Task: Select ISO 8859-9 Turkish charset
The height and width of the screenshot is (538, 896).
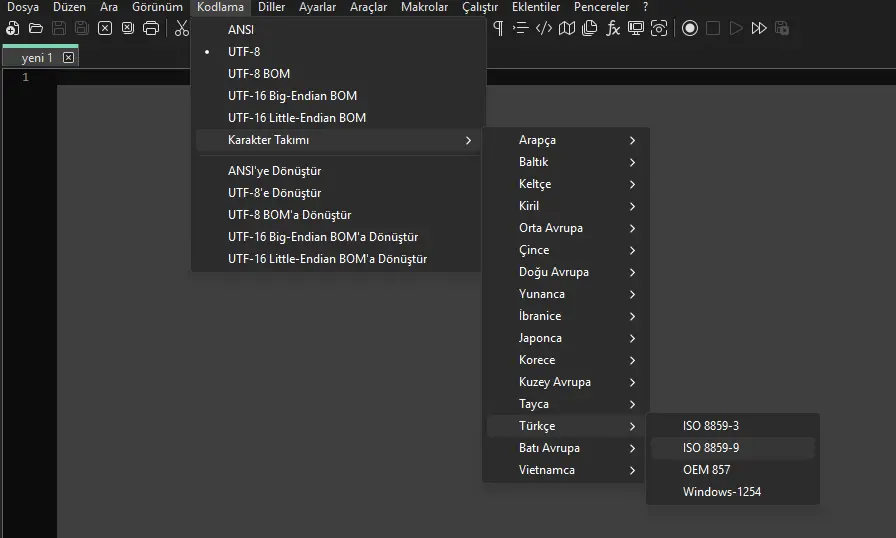Action: pyautogui.click(x=733, y=448)
